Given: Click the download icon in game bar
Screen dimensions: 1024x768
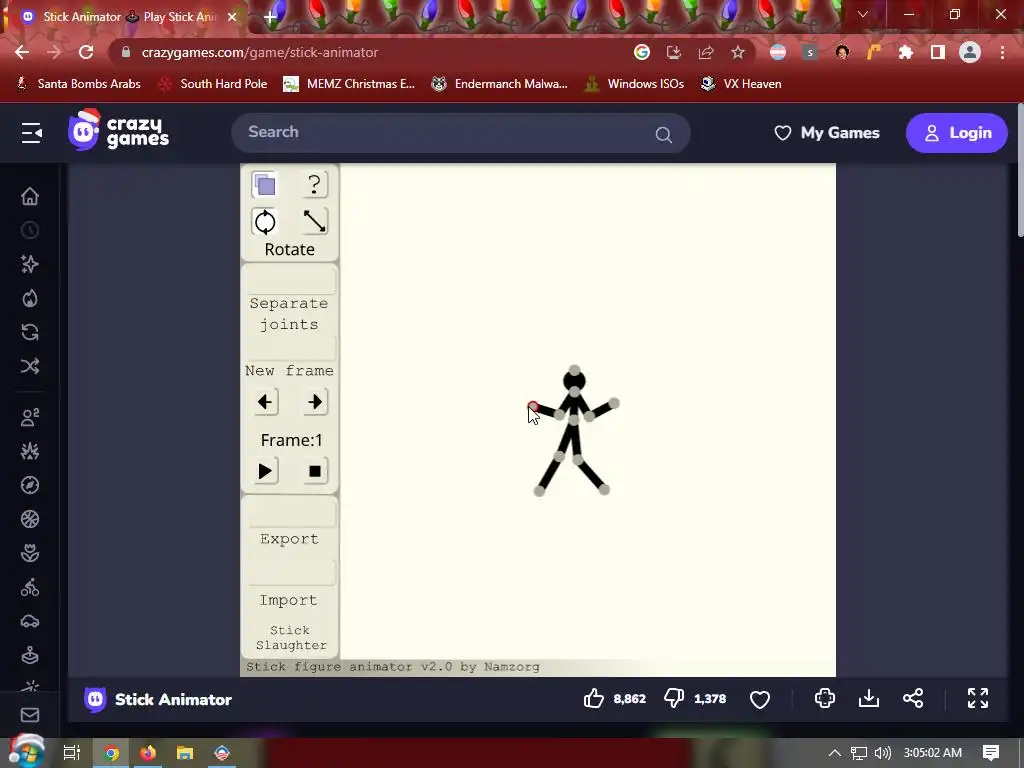Looking at the screenshot, I should tap(869, 698).
